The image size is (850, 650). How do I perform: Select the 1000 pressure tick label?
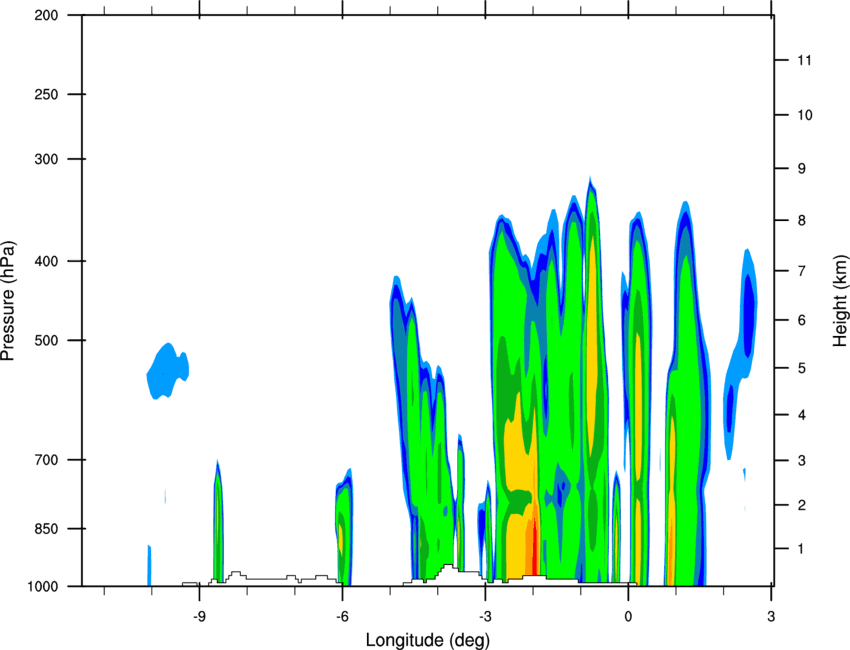pyautogui.click(x=42, y=586)
